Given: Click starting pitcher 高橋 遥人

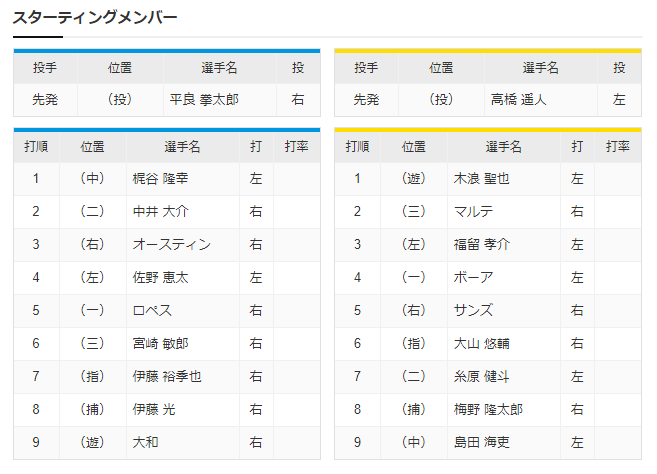Looking at the screenshot, I should (x=518, y=100).
